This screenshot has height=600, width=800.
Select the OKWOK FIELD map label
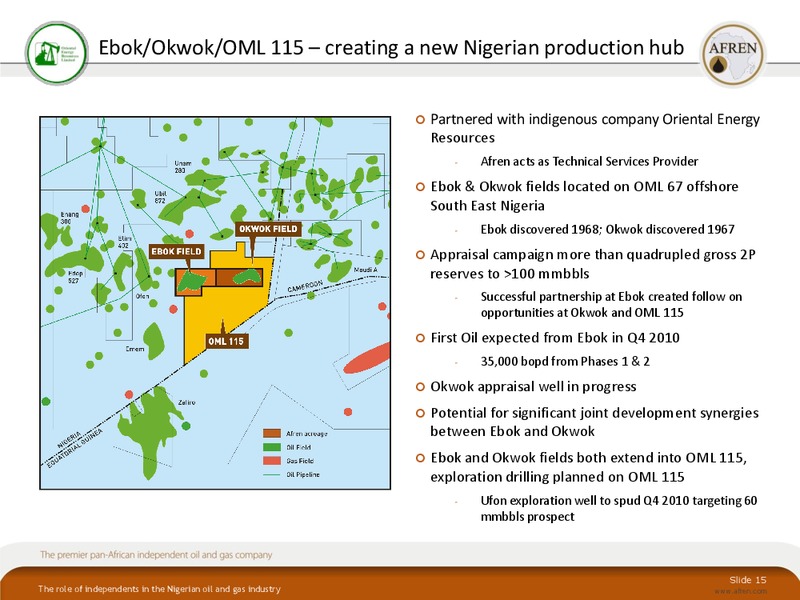(268, 229)
